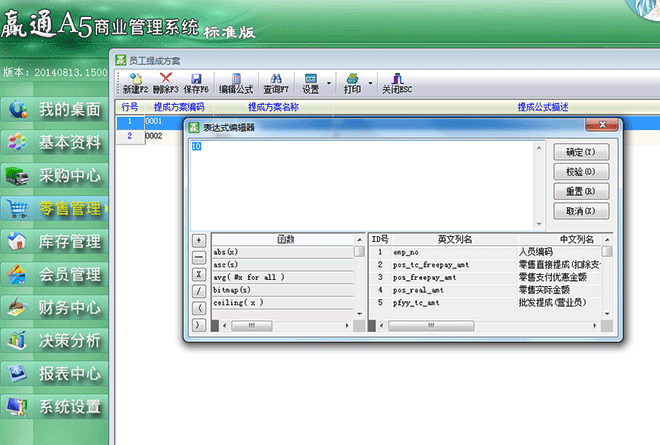Click the column list scroll-right arrow
Image resolution: width=660 pixels, height=445 pixels.
pyautogui.click(x=595, y=325)
